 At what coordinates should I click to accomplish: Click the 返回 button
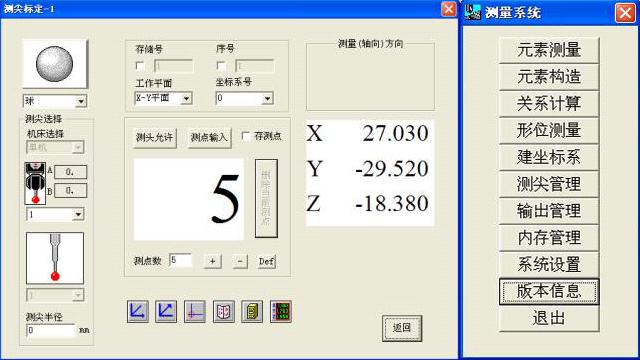pyautogui.click(x=402, y=328)
